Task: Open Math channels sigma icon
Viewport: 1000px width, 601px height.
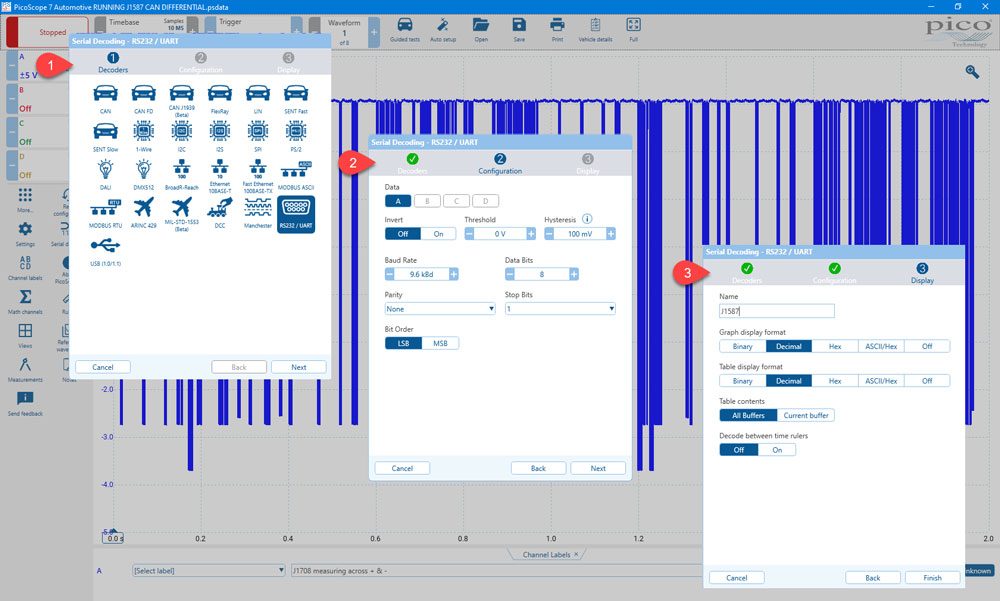Action: (x=25, y=301)
